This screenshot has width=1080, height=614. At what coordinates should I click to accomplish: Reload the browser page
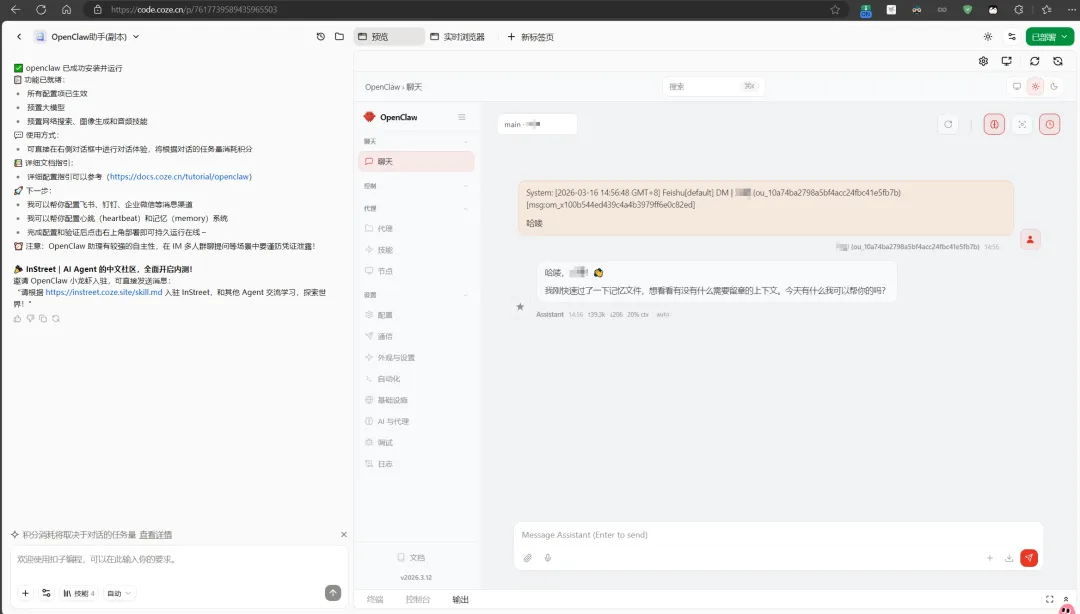(41, 10)
